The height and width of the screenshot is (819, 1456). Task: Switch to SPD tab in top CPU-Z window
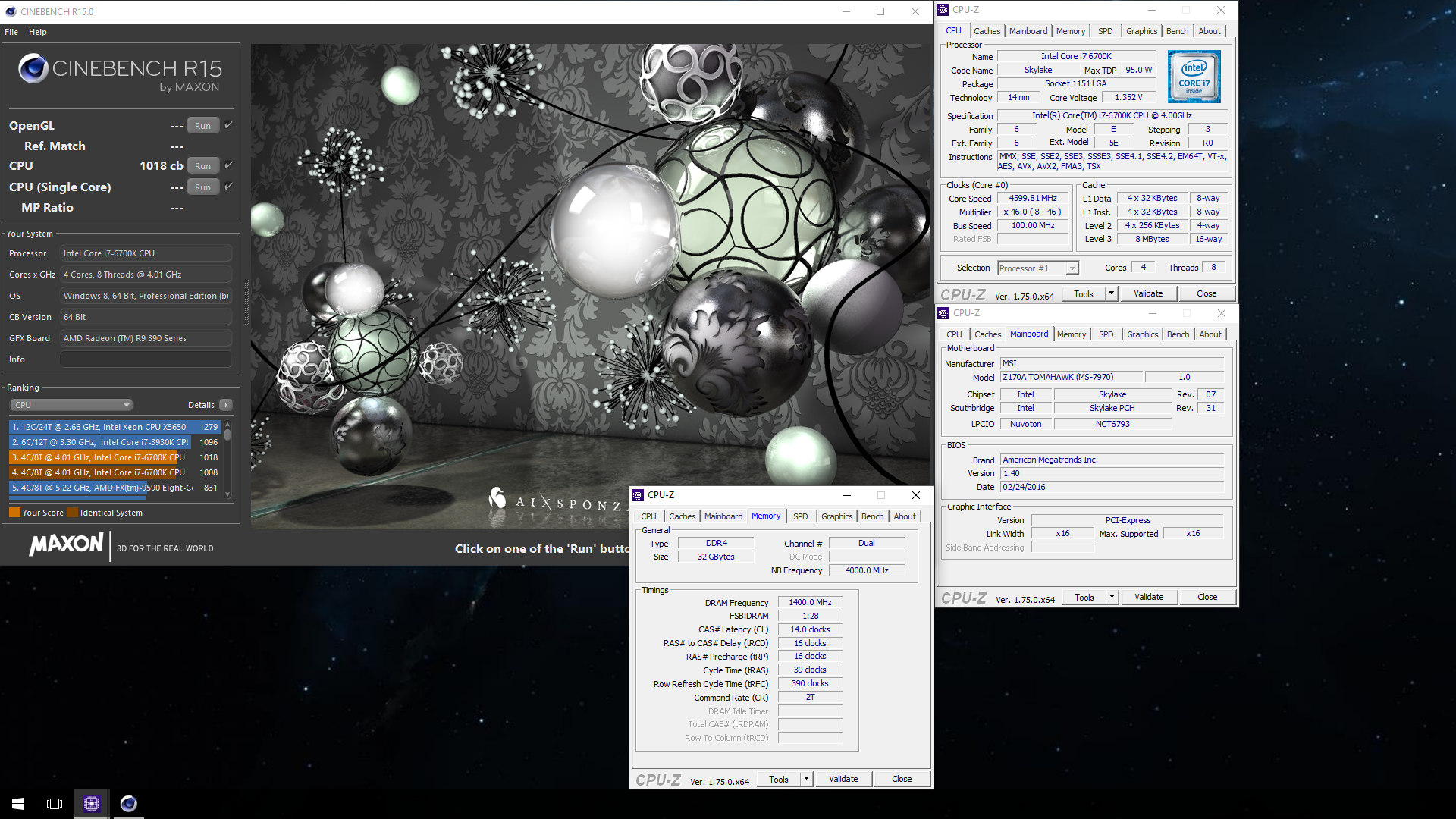pyautogui.click(x=1106, y=31)
